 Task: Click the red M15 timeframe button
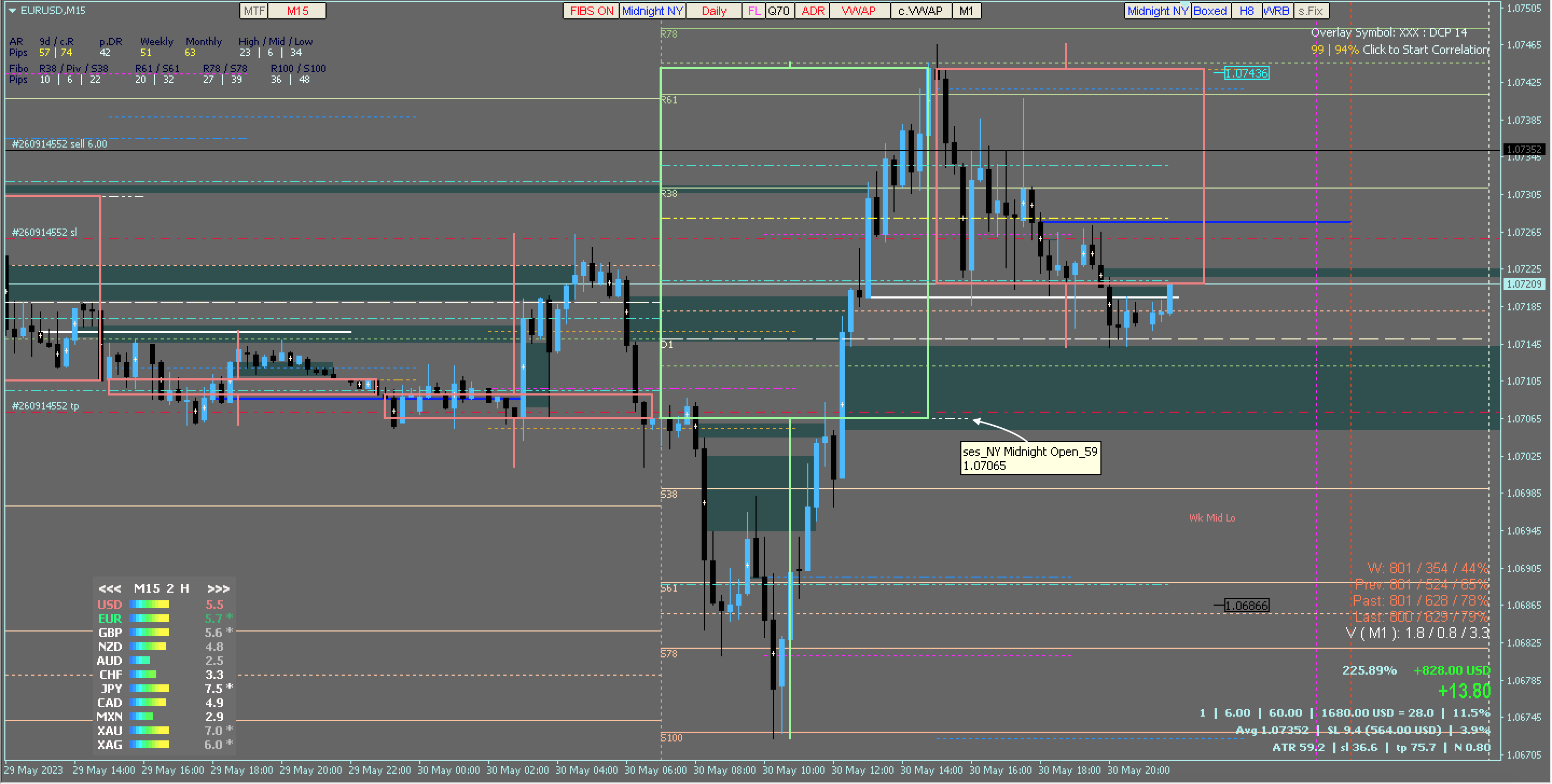(x=297, y=11)
